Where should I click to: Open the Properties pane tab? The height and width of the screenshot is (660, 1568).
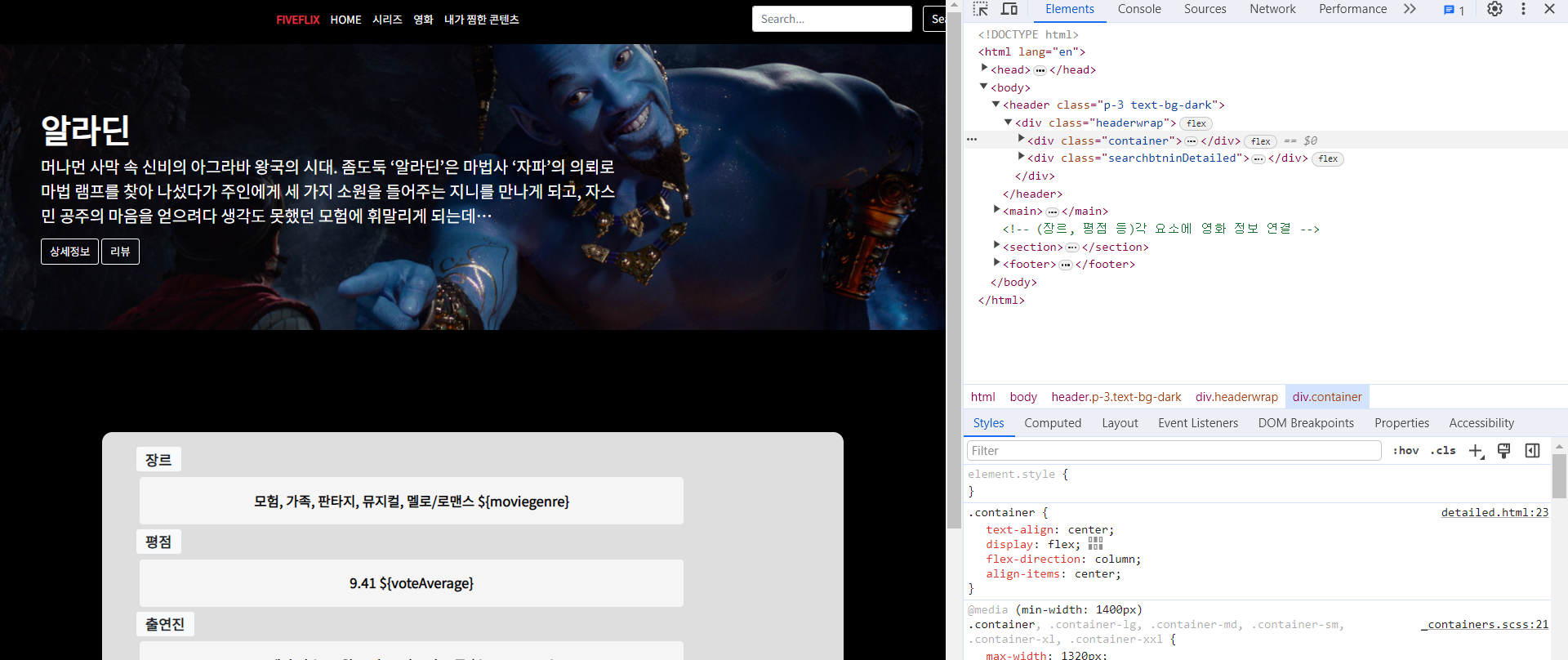pos(1401,423)
